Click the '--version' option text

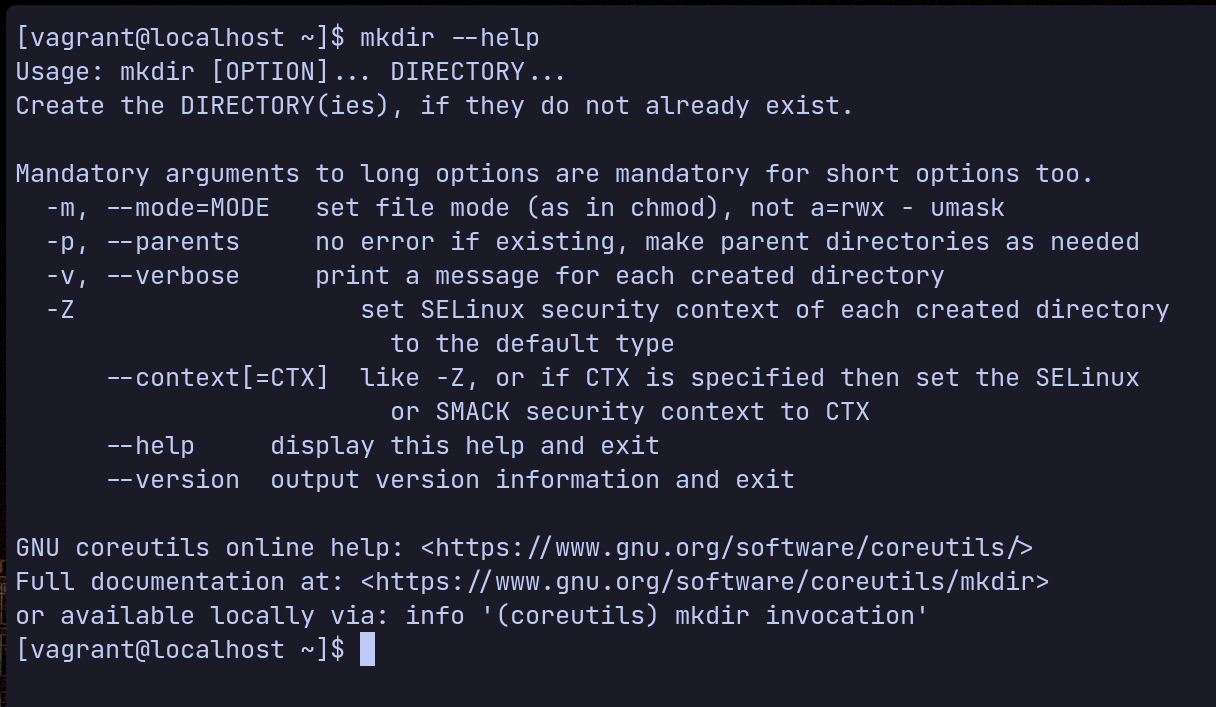pyautogui.click(x=172, y=480)
